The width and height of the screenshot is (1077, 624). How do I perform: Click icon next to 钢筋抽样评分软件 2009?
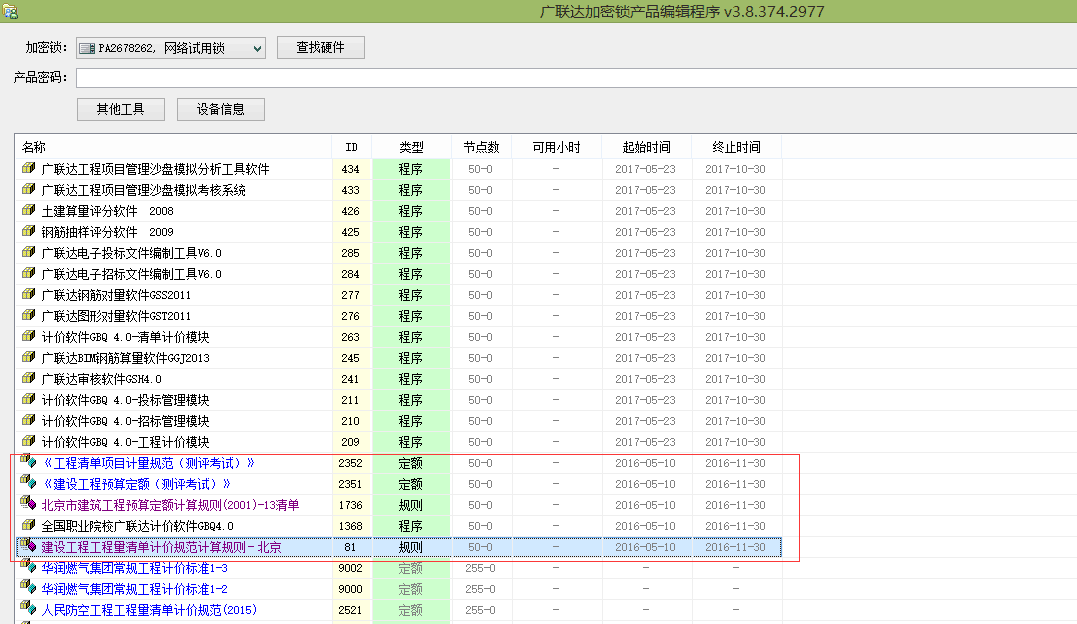(x=28, y=231)
